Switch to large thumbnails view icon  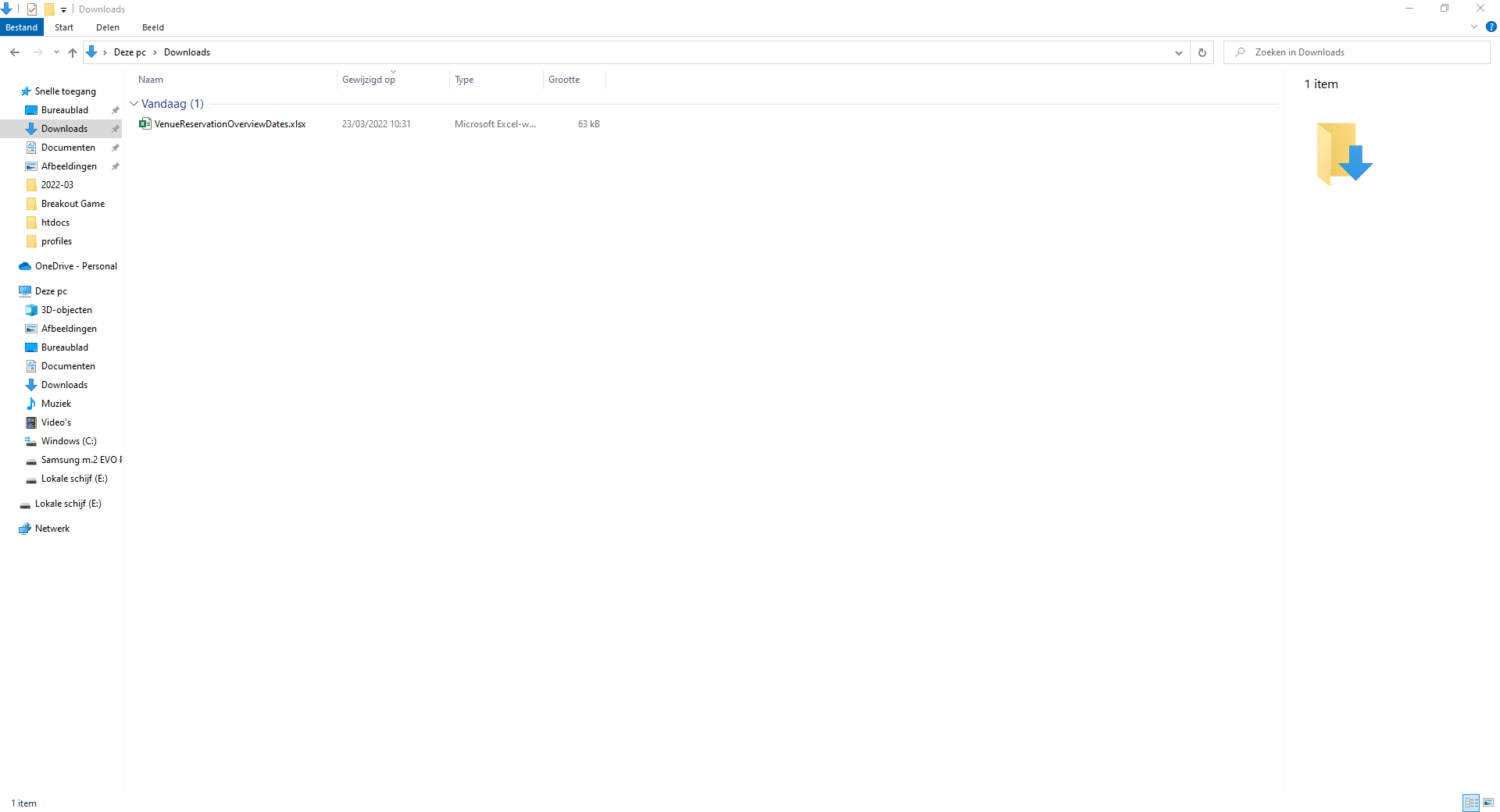(x=1488, y=803)
